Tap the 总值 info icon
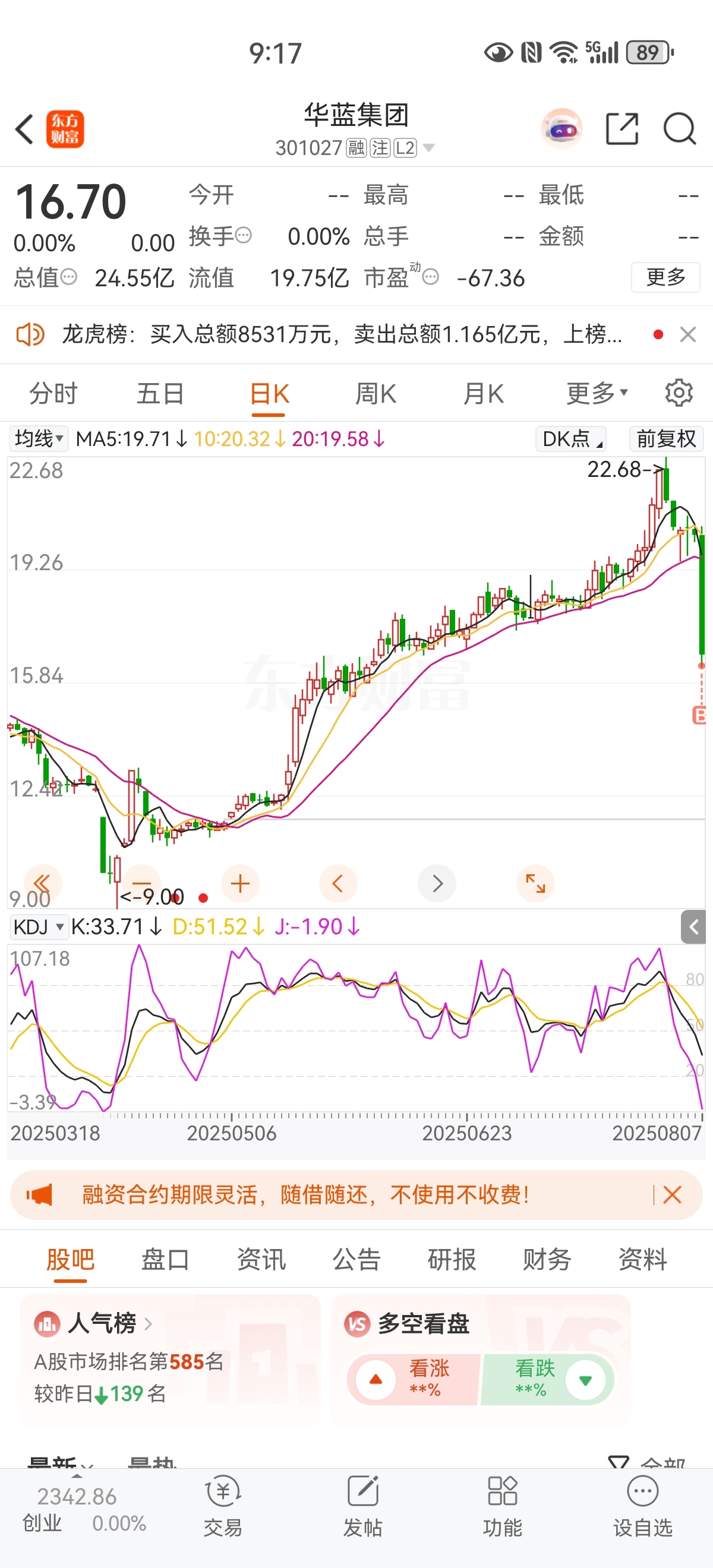This screenshot has width=713, height=1568. coord(69,277)
